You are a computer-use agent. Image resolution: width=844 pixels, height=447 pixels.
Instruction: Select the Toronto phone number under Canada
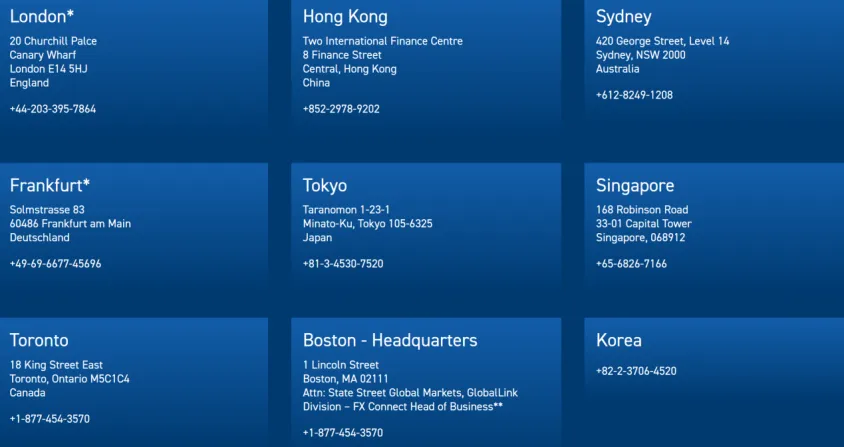click(x=50, y=418)
